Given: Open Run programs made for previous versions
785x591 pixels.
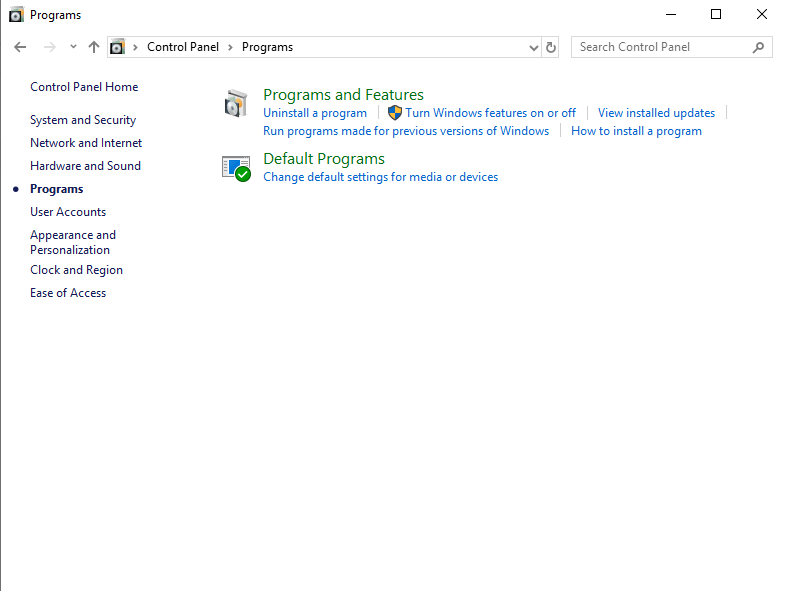Looking at the screenshot, I should (x=406, y=131).
